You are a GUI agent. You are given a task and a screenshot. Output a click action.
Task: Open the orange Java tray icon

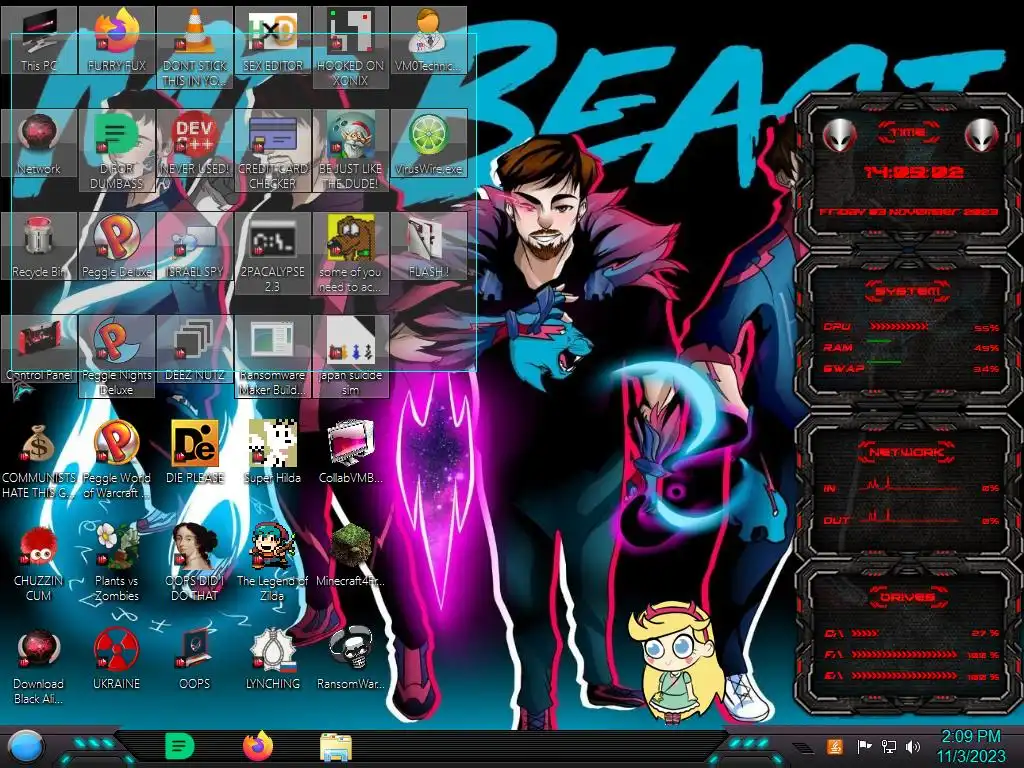tap(835, 746)
